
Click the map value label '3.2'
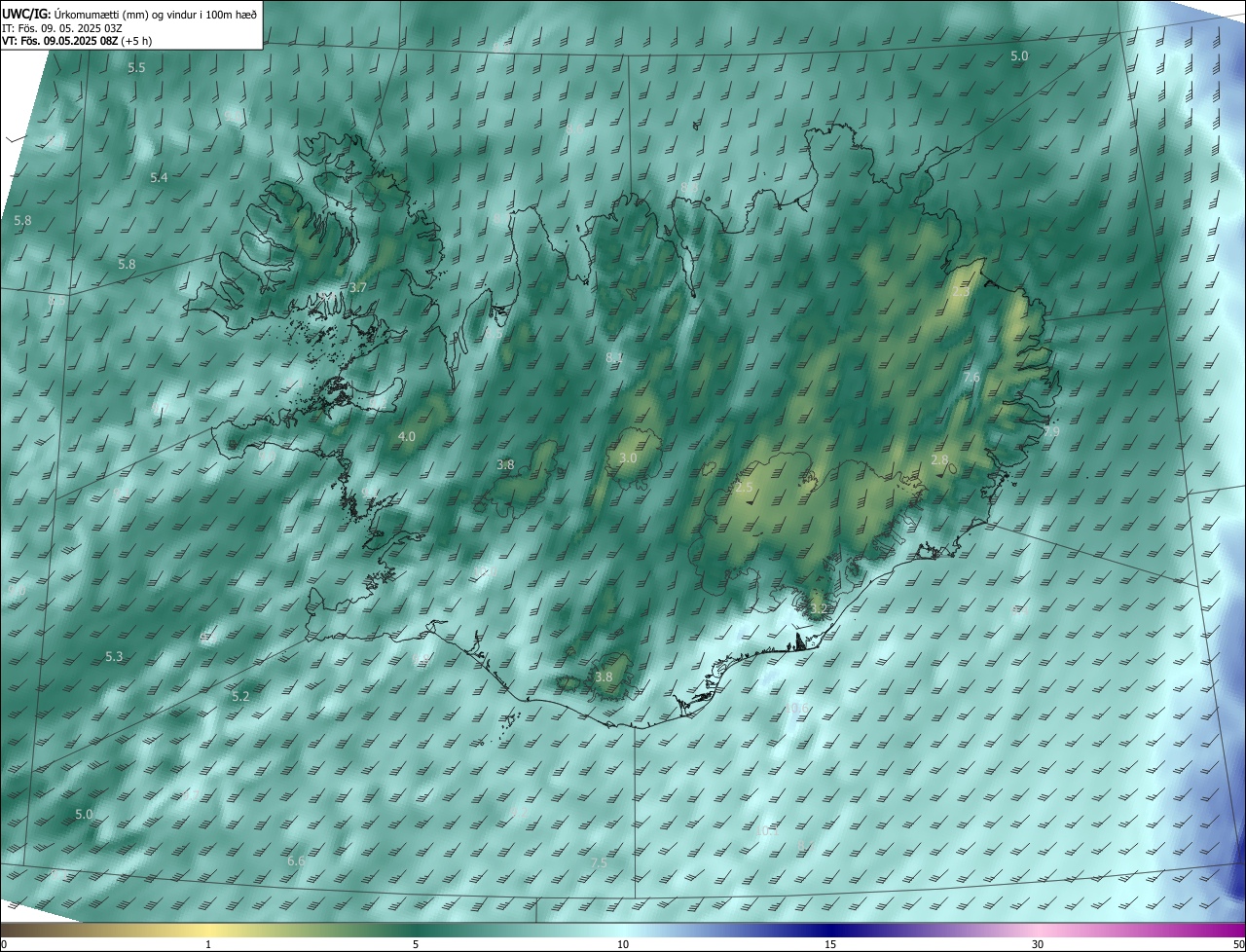click(818, 609)
